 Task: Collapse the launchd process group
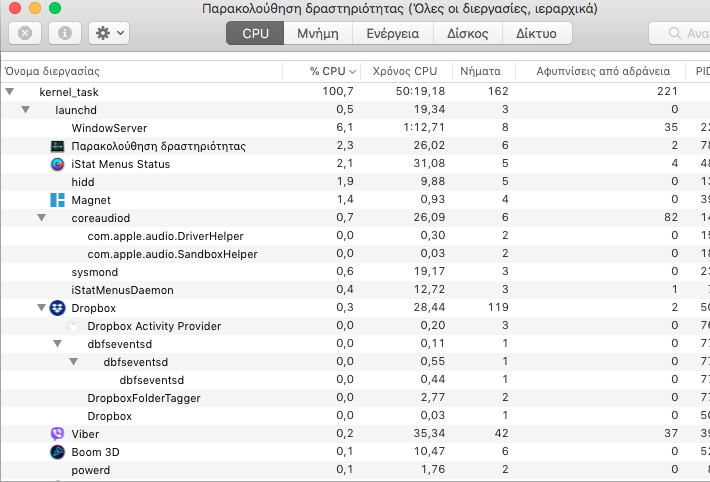click(26, 110)
